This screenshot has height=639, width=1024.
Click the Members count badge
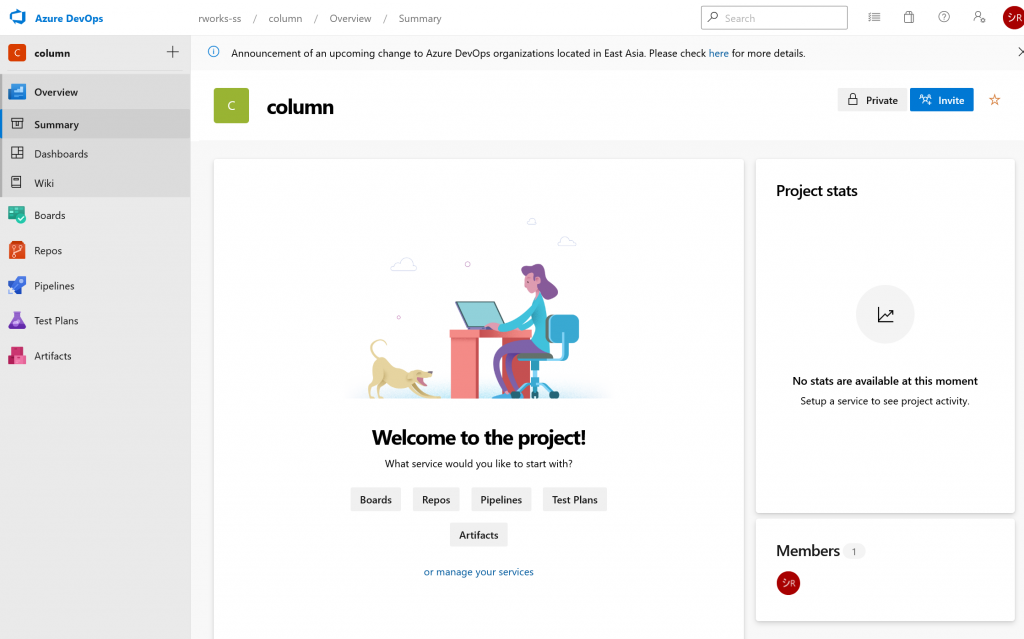[854, 551]
